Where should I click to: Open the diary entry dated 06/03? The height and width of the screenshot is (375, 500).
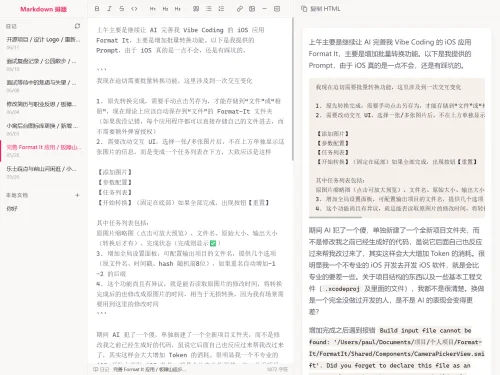43,129
